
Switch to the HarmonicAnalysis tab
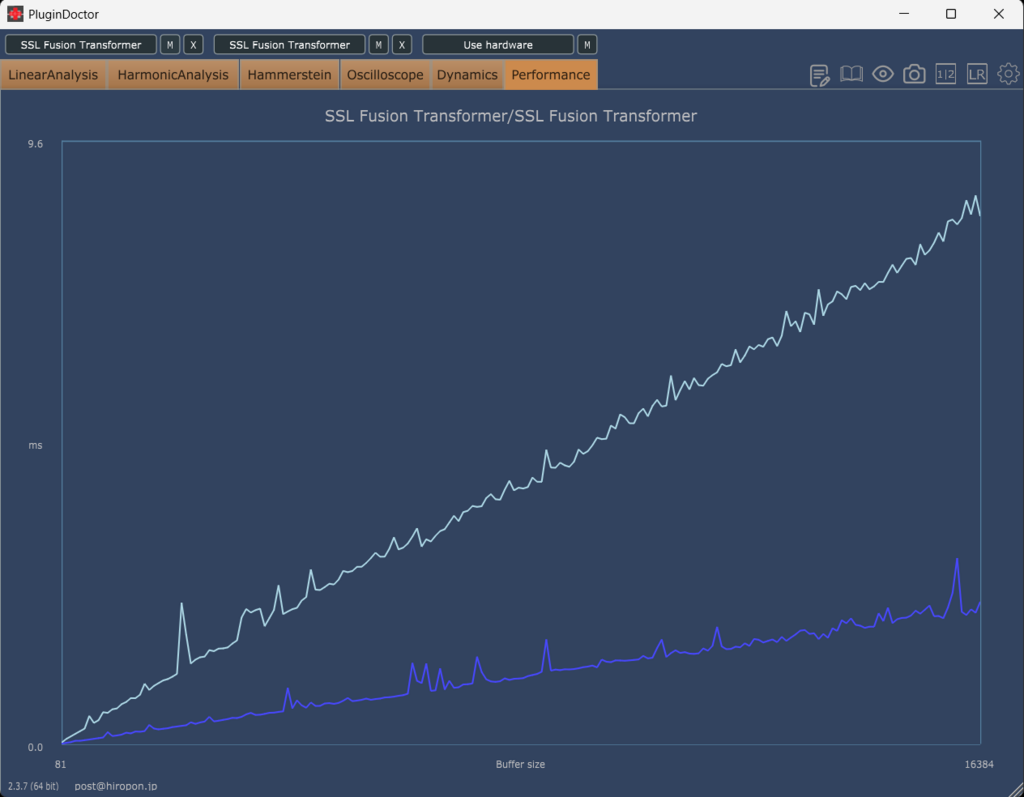tap(173, 74)
